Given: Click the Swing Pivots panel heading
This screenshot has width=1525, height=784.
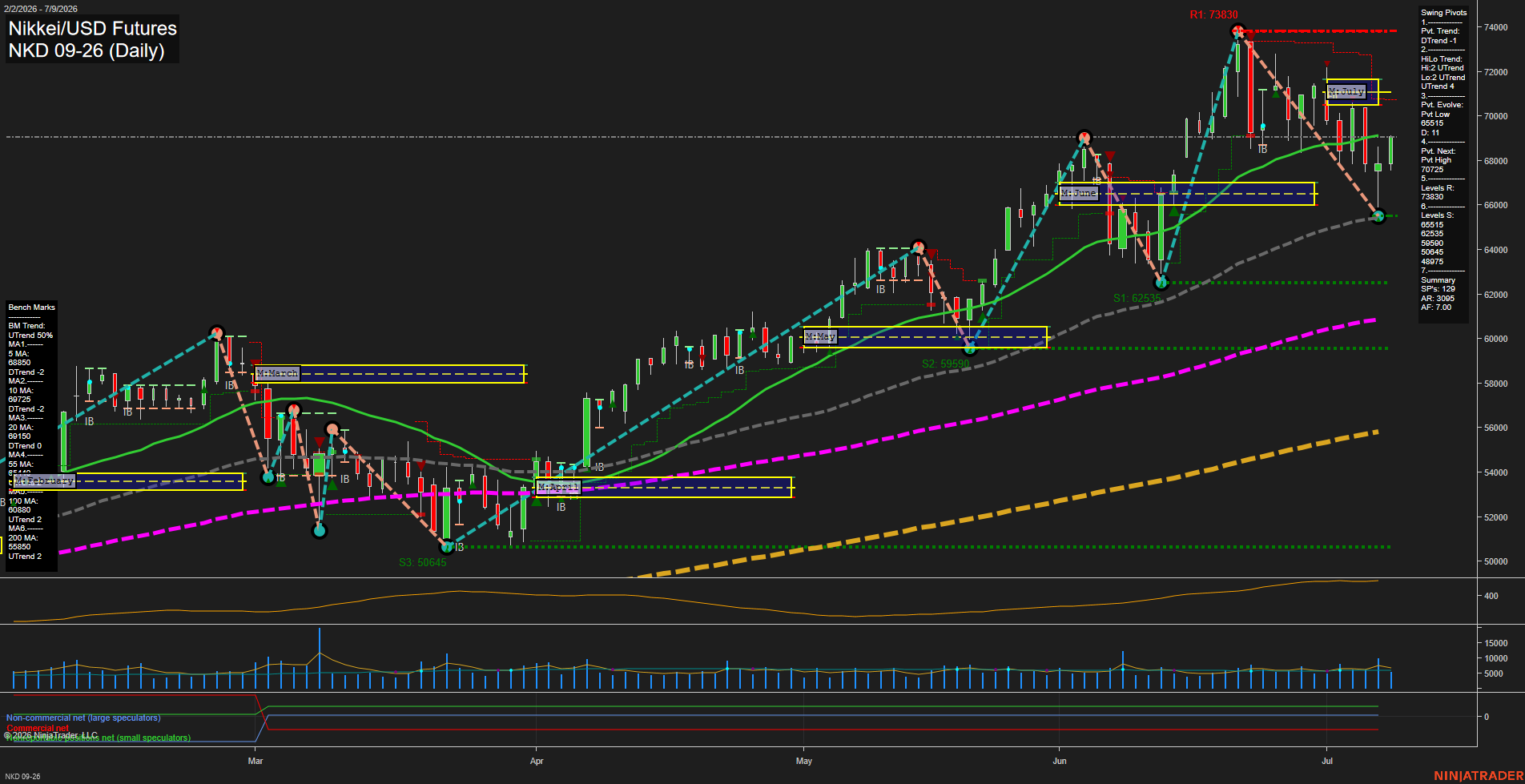Looking at the screenshot, I should [1444, 13].
